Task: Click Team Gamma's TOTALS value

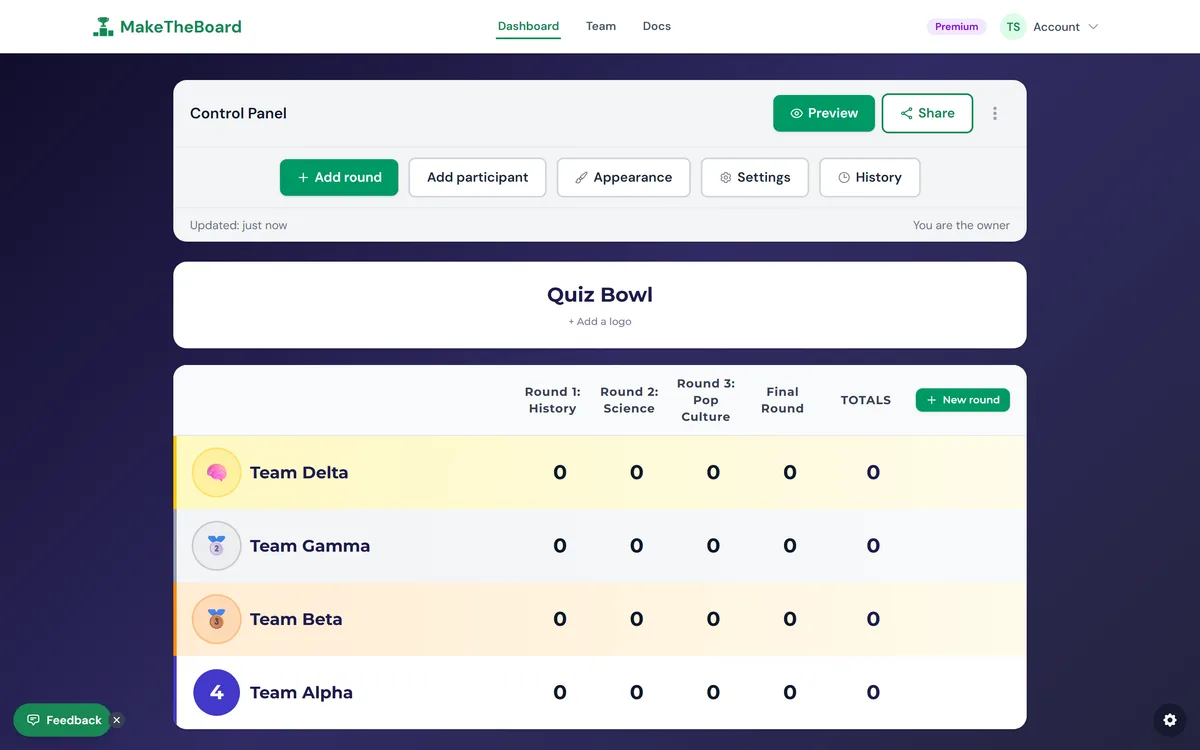Action: coord(873,546)
